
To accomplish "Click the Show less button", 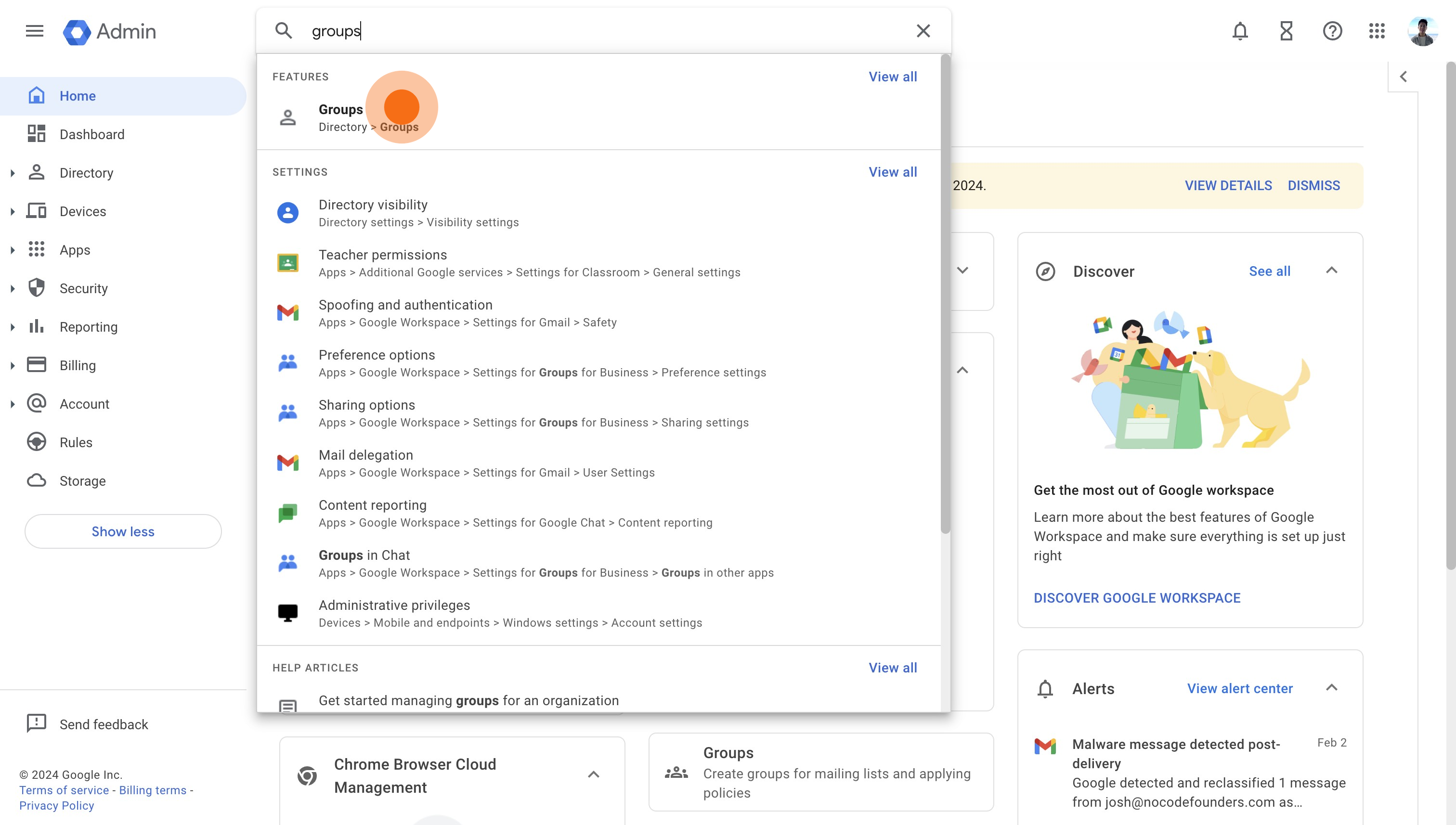I will pos(123,531).
